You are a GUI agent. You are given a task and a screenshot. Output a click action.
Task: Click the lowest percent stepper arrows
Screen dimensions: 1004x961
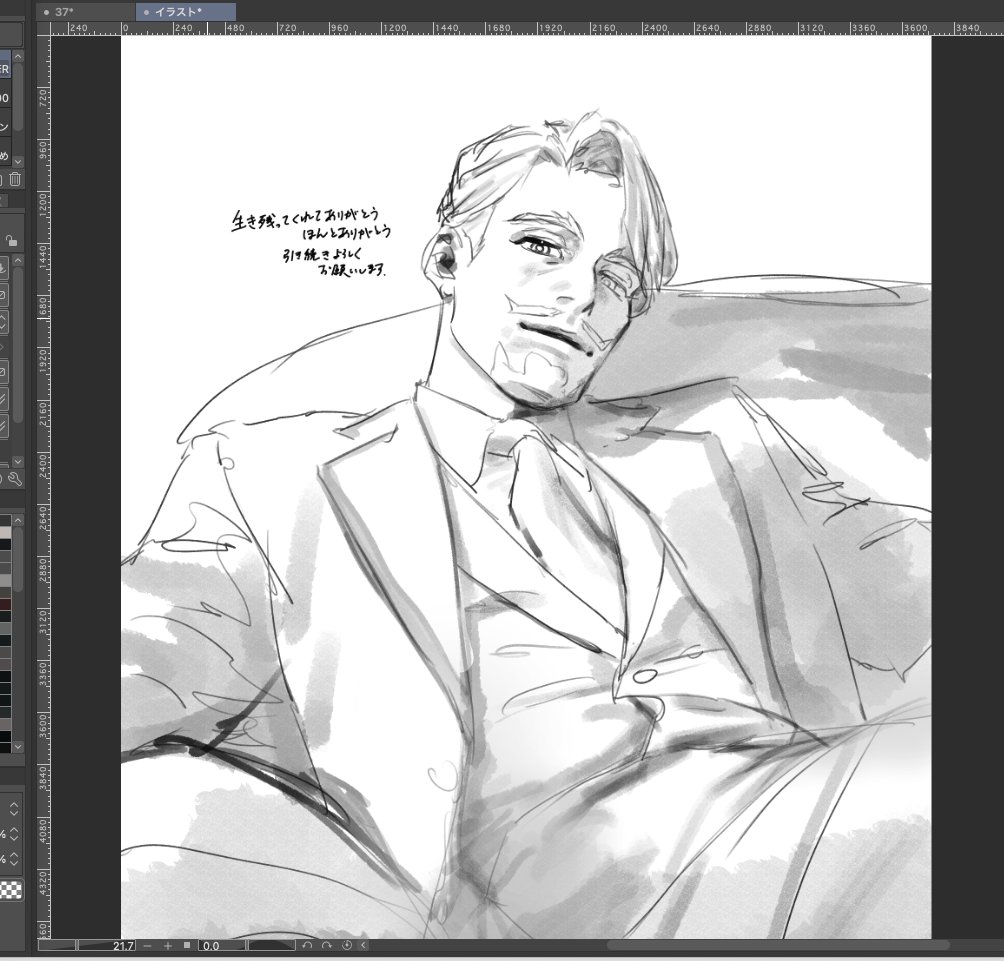click(x=14, y=859)
